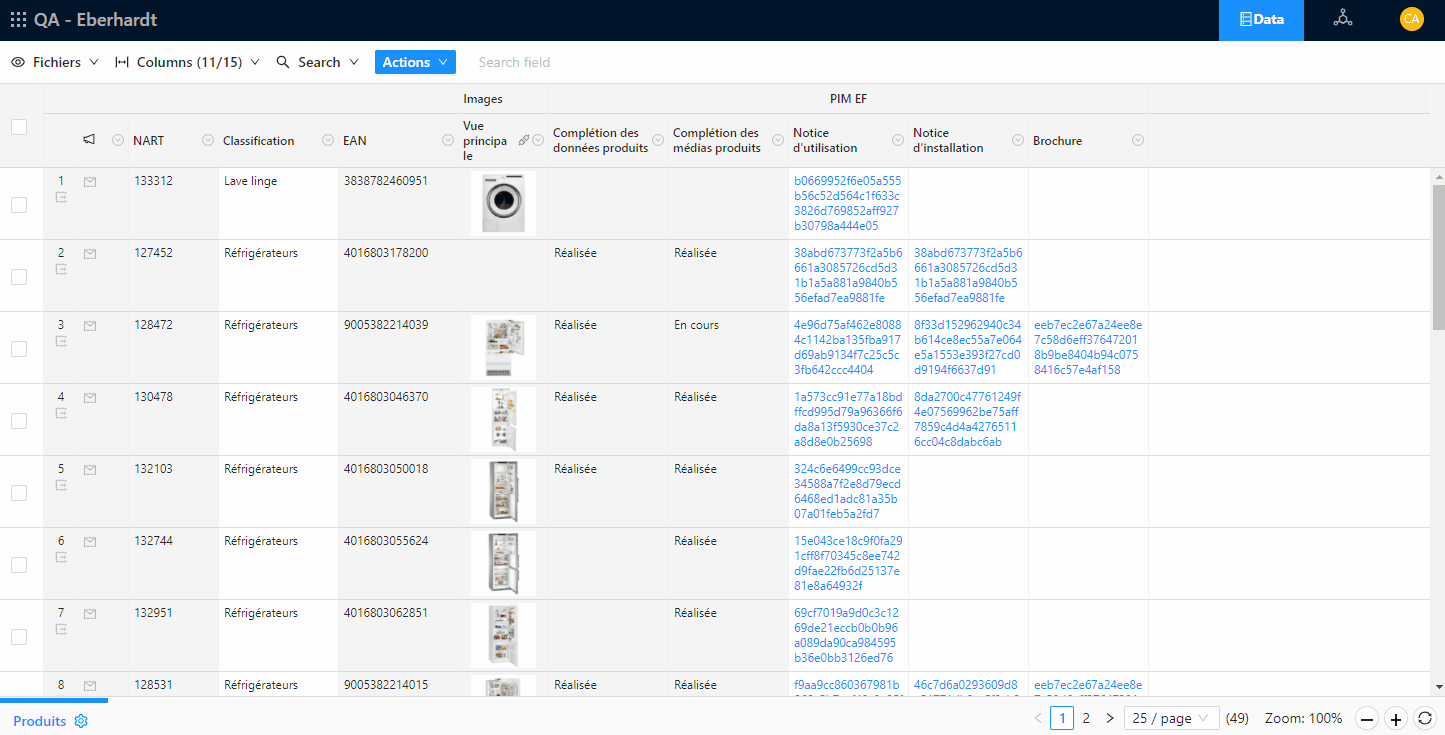
Task: Check the select-all header checkbox
Action: click(x=17, y=126)
